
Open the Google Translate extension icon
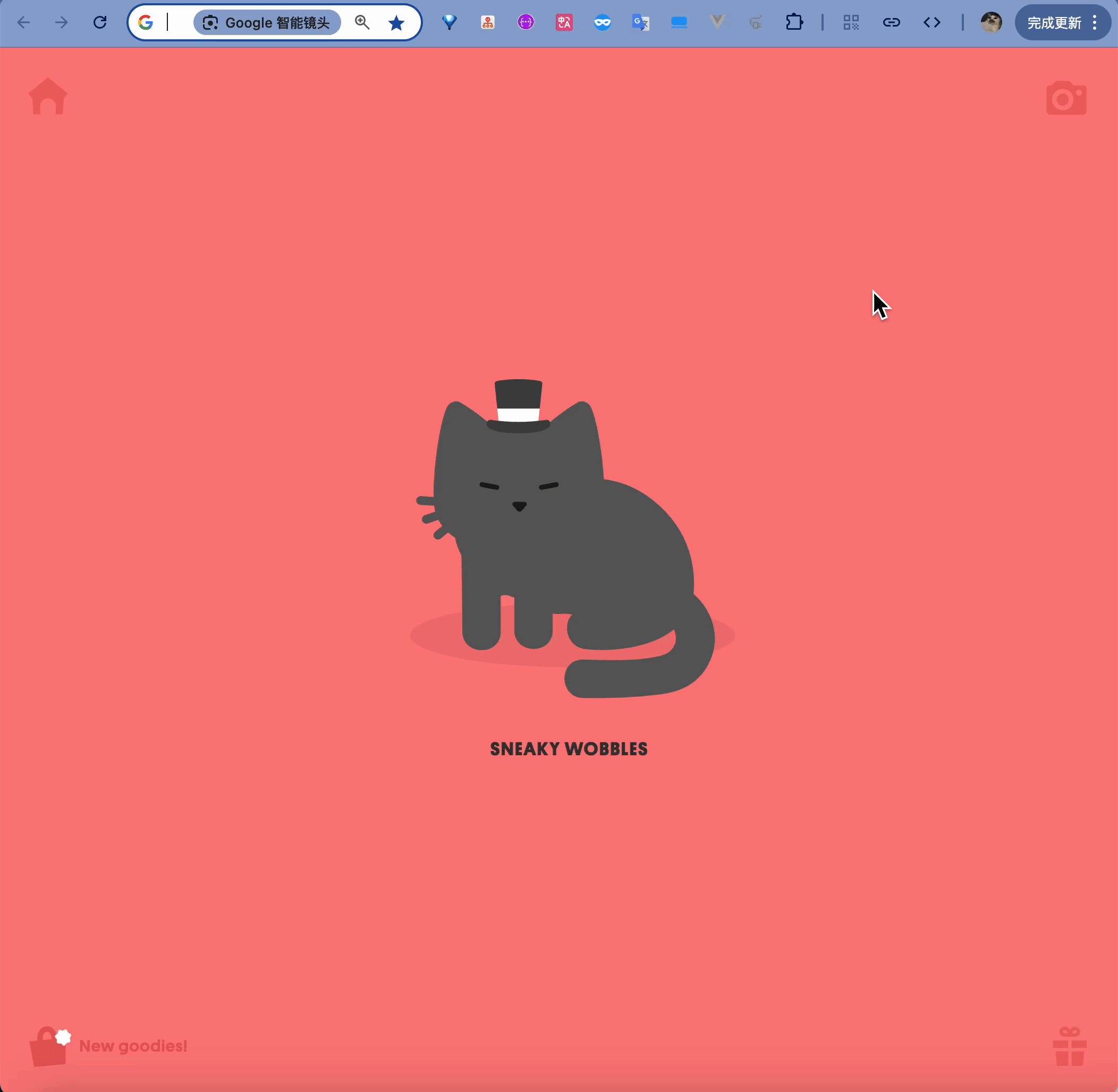(641, 22)
